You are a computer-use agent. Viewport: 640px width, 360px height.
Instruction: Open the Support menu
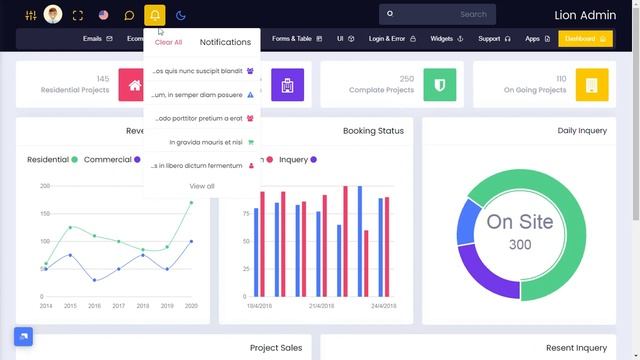point(494,39)
